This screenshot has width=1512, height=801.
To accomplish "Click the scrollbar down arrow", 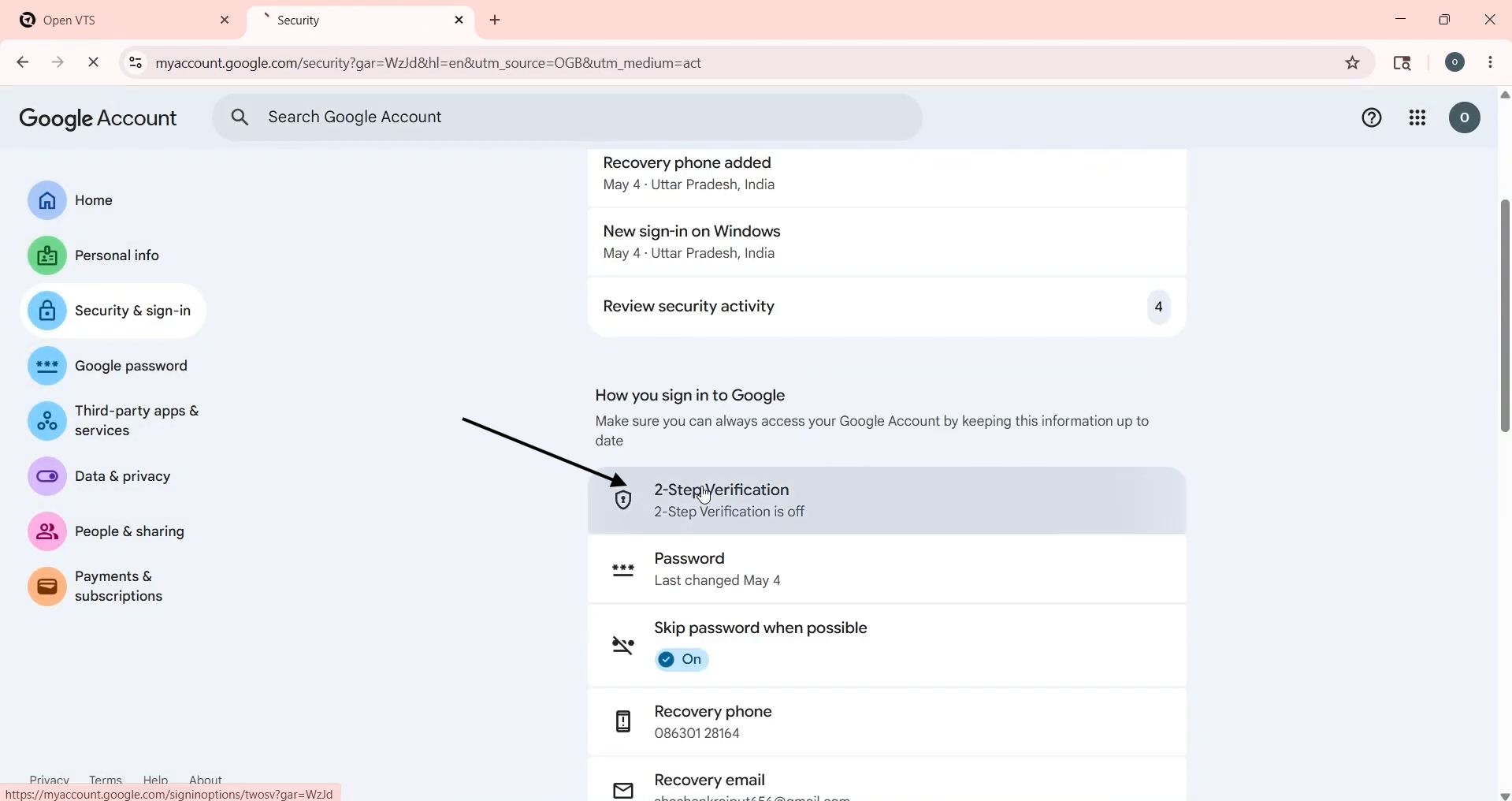I will tap(1505, 795).
